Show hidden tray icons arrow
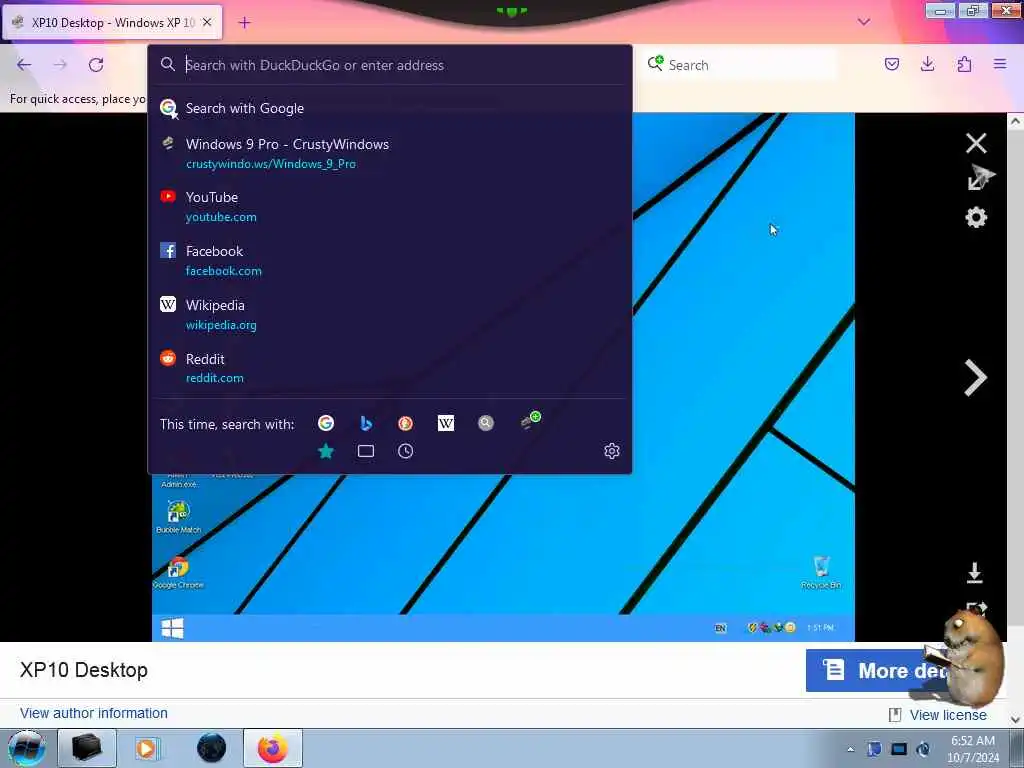This screenshot has width=1024, height=768. coord(850,750)
